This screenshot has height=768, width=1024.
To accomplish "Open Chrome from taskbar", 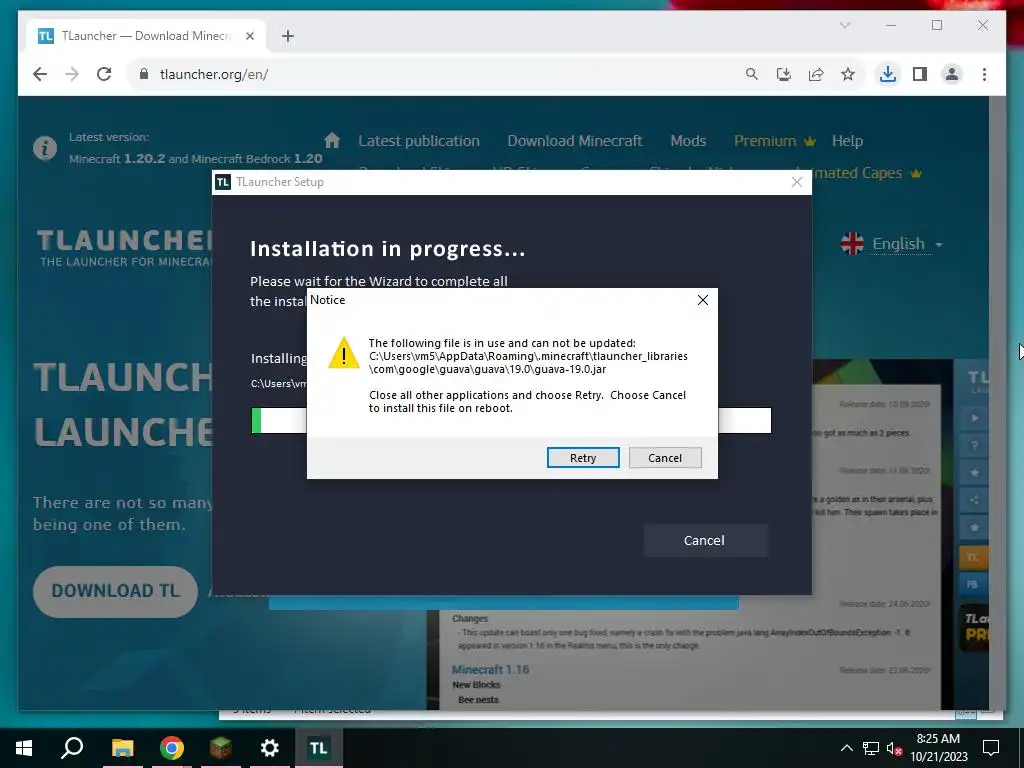I will [172, 748].
